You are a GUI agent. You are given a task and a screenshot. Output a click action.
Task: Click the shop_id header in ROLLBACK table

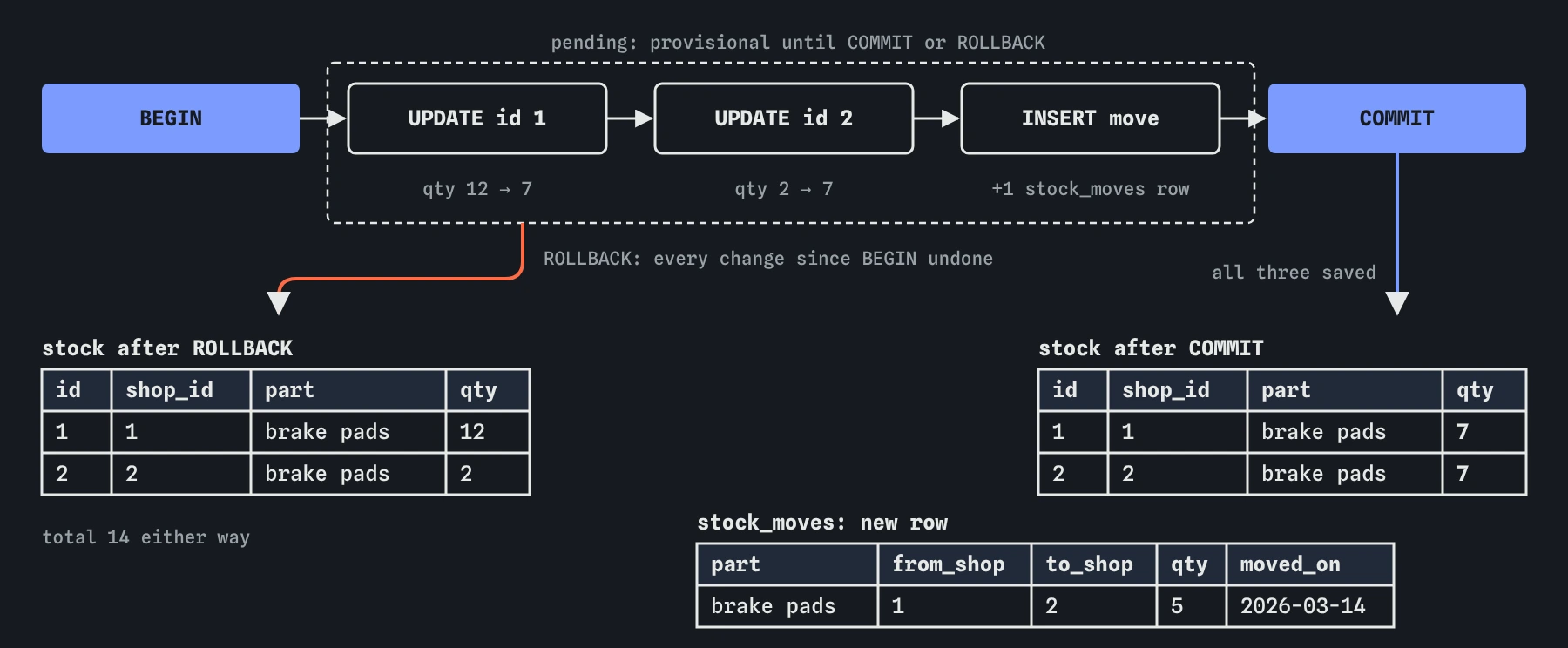tap(181, 390)
